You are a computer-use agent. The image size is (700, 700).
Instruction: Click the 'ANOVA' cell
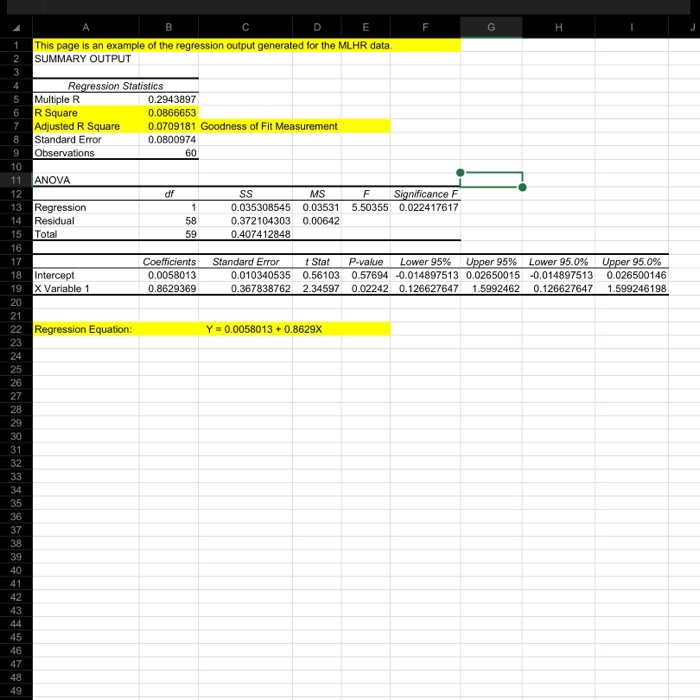pyautogui.click(x=52, y=180)
